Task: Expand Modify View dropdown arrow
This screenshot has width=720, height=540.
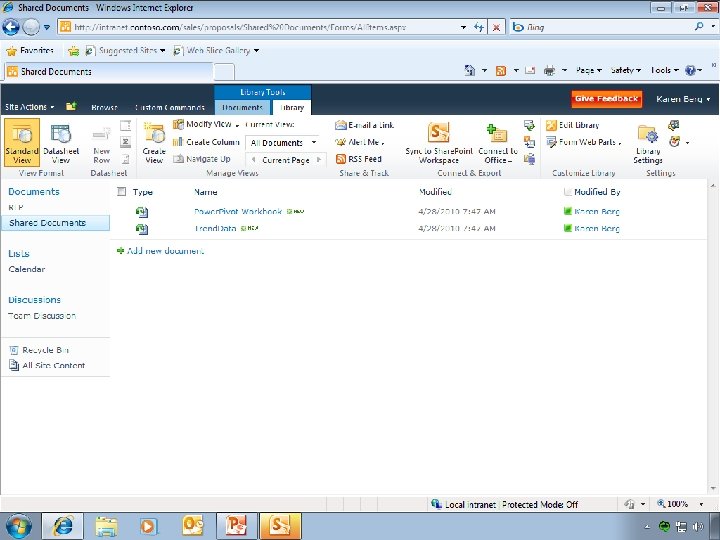Action: (237, 125)
